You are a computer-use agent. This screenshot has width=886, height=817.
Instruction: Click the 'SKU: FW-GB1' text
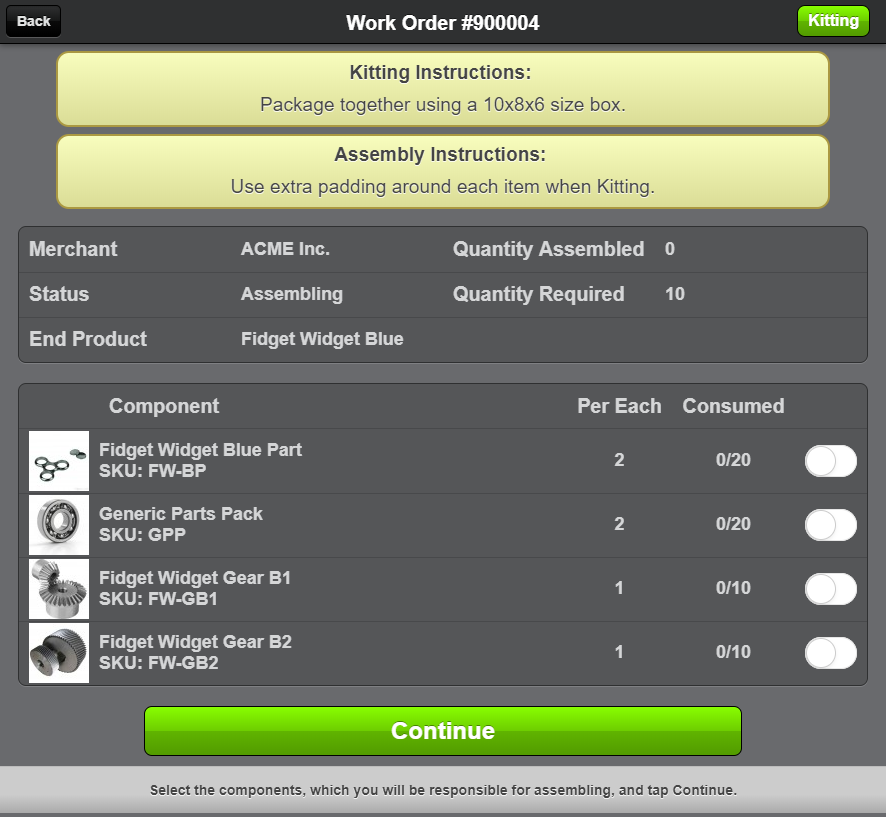point(158,598)
